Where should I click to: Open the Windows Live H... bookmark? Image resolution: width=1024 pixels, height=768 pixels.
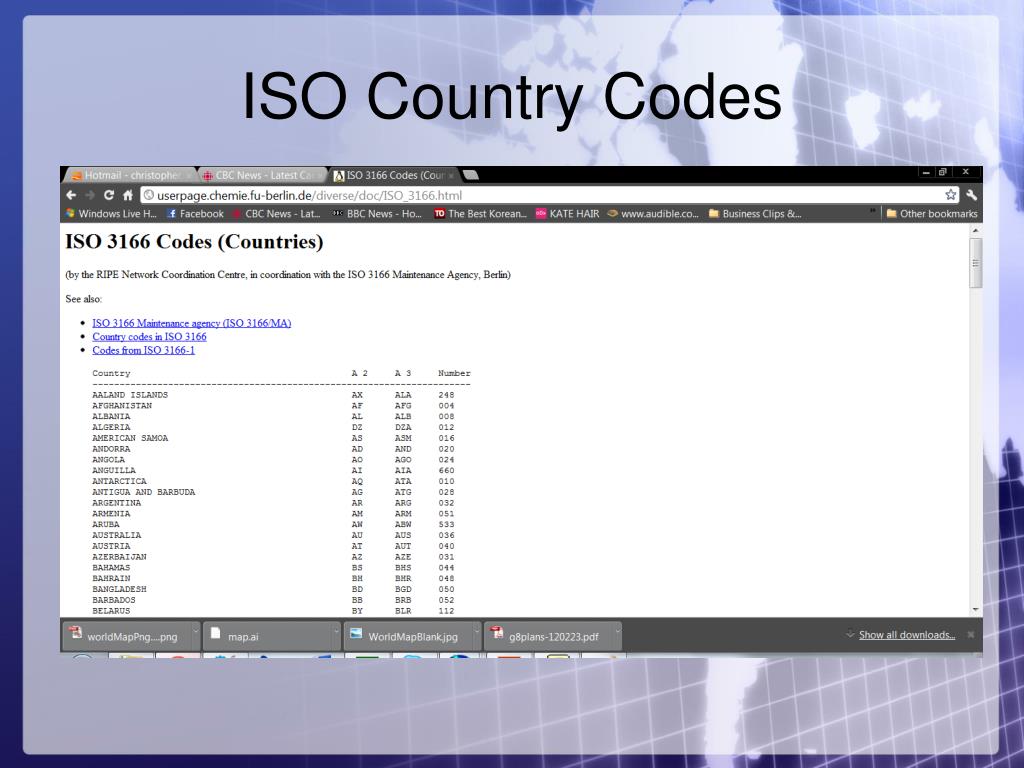click(112, 214)
